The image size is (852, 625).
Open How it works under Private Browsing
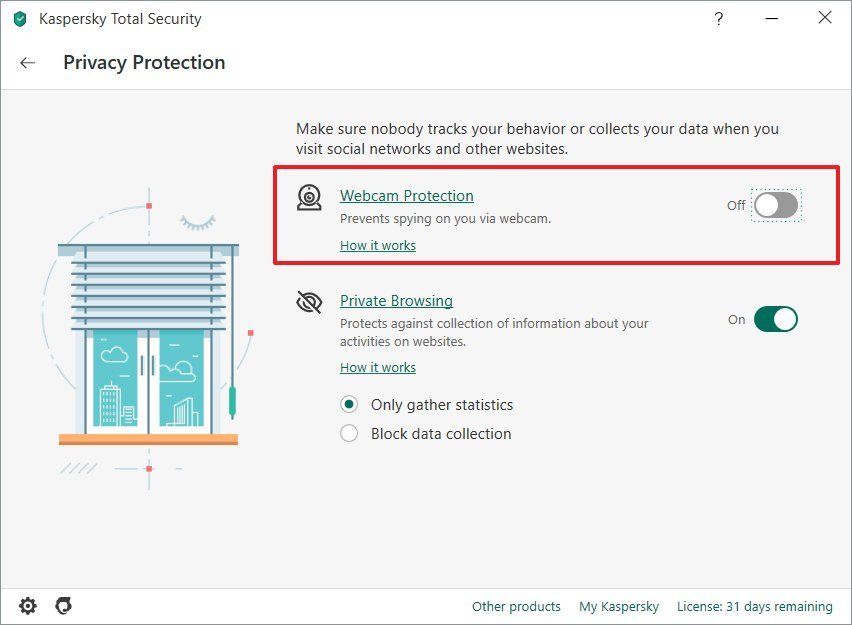click(x=377, y=367)
